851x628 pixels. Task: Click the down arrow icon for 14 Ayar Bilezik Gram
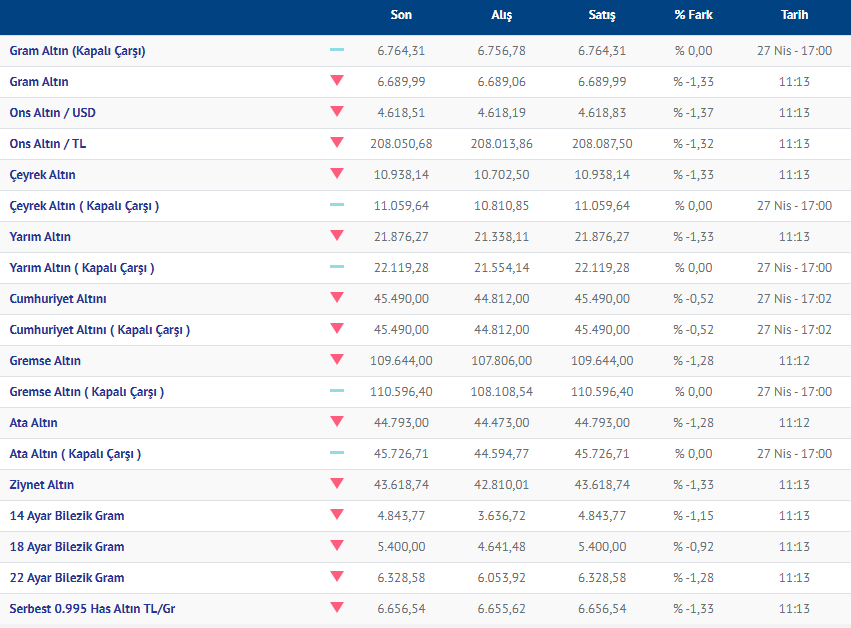pyautogui.click(x=336, y=515)
